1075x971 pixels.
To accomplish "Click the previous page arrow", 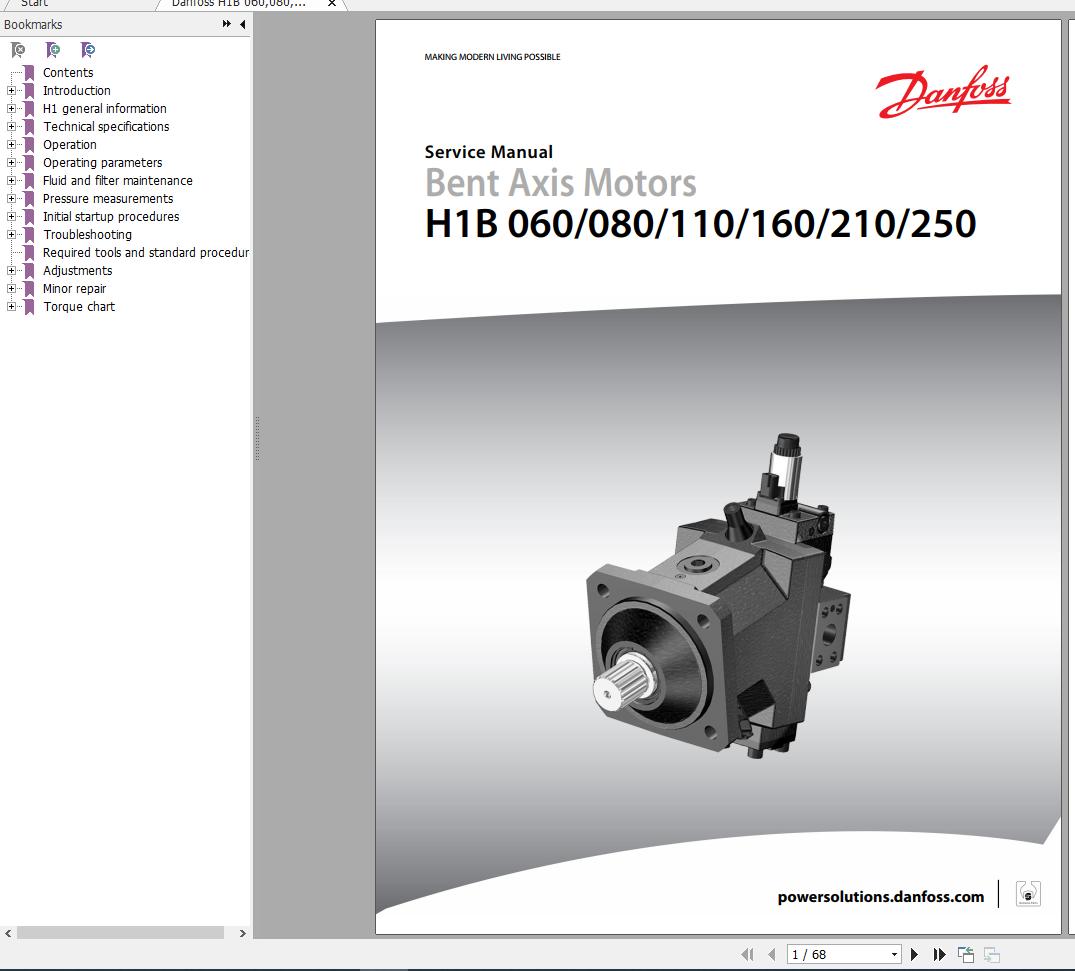I will point(771,954).
